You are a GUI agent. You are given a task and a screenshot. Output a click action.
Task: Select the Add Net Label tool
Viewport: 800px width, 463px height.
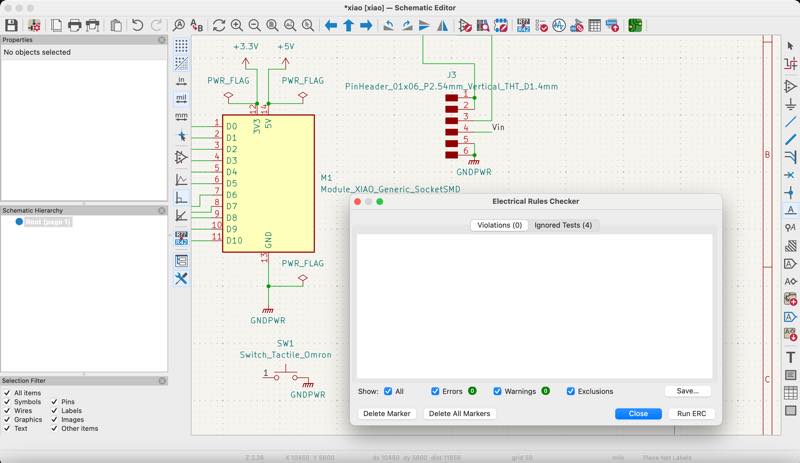pos(790,210)
